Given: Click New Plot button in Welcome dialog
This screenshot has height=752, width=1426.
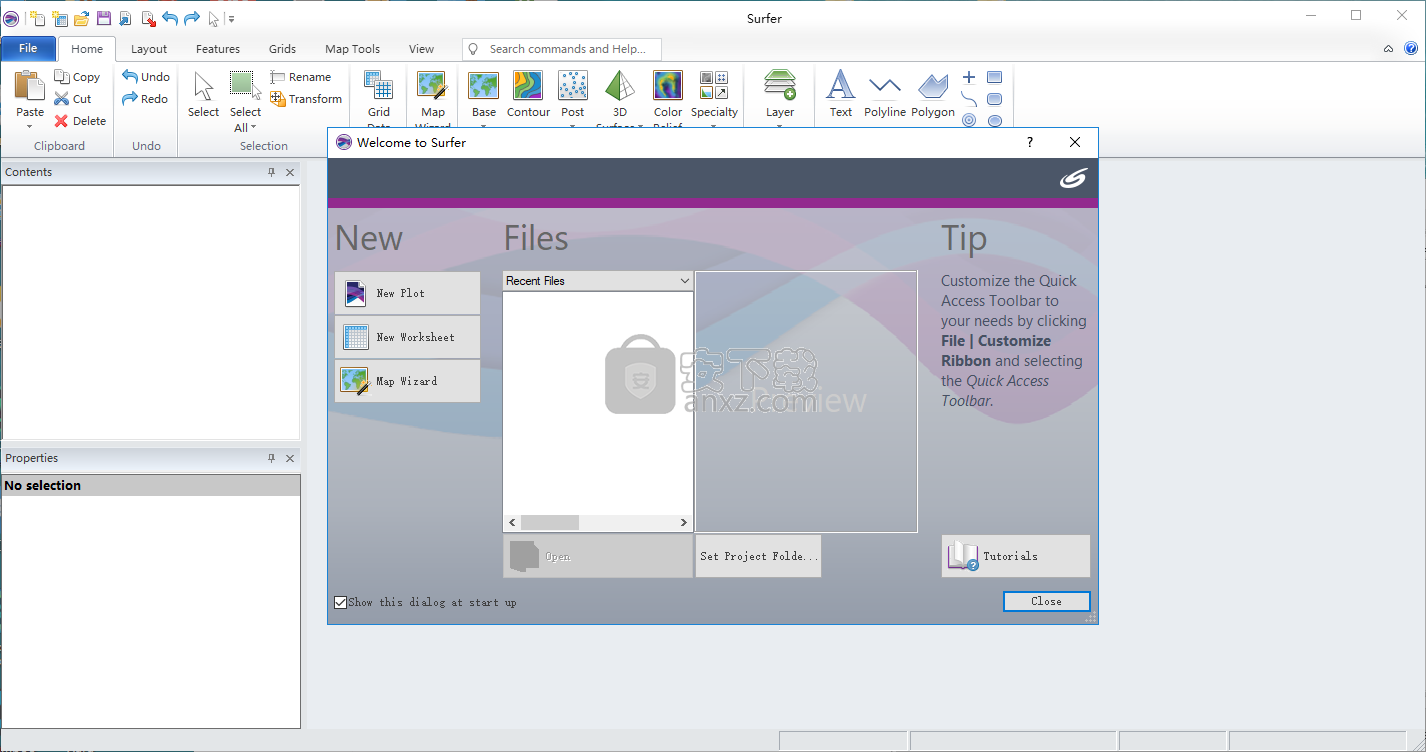Looking at the screenshot, I should (x=407, y=293).
